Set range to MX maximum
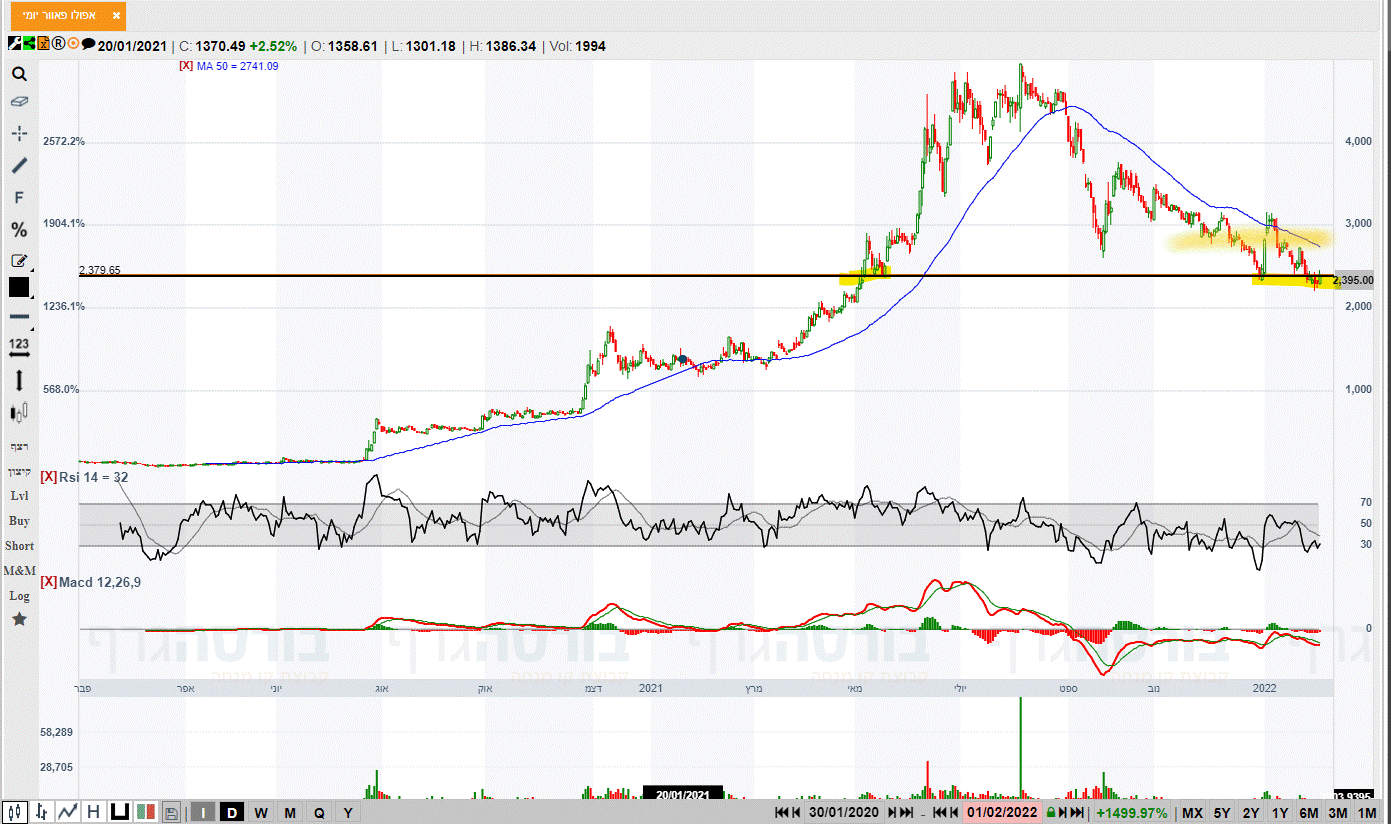The width and height of the screenshot is (1391, 824). tap(1192, 812)
